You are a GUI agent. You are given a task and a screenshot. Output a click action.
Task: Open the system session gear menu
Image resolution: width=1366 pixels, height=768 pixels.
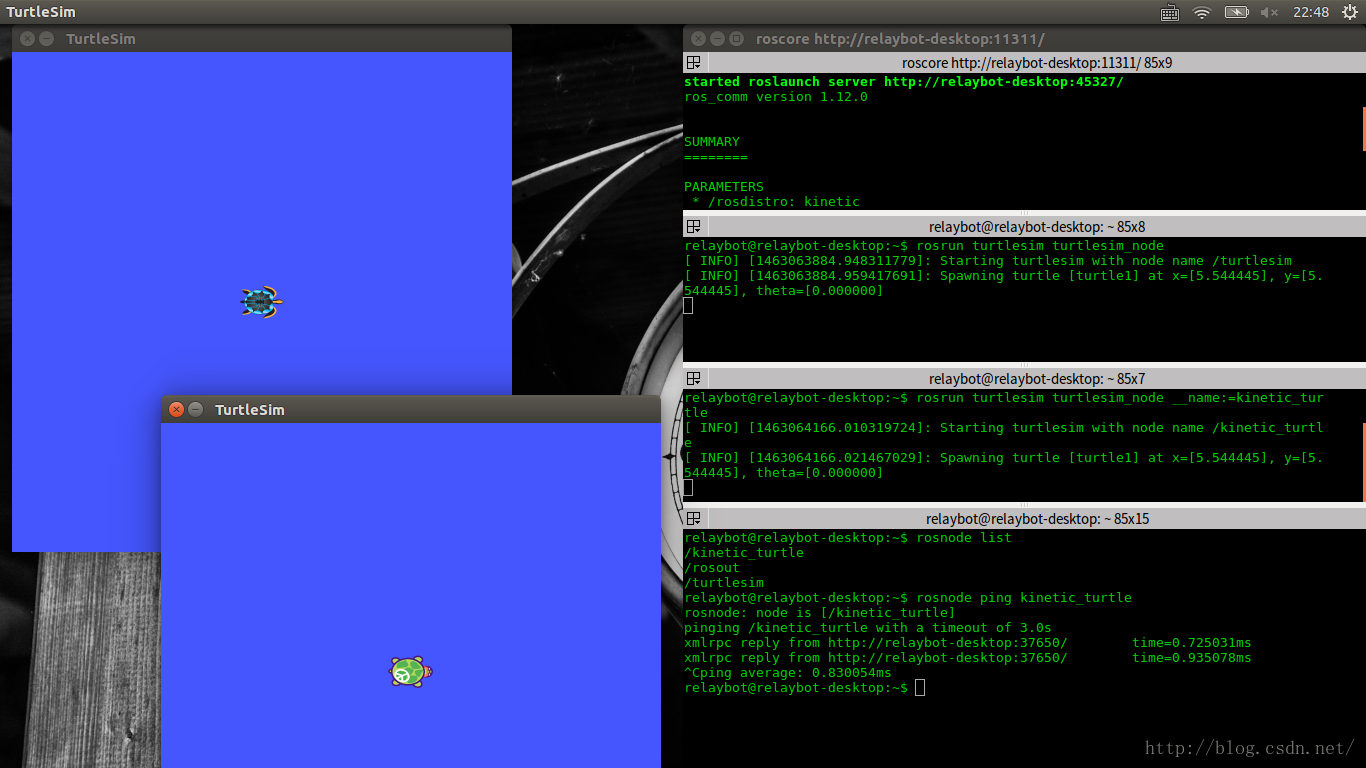pos(1349,12)
